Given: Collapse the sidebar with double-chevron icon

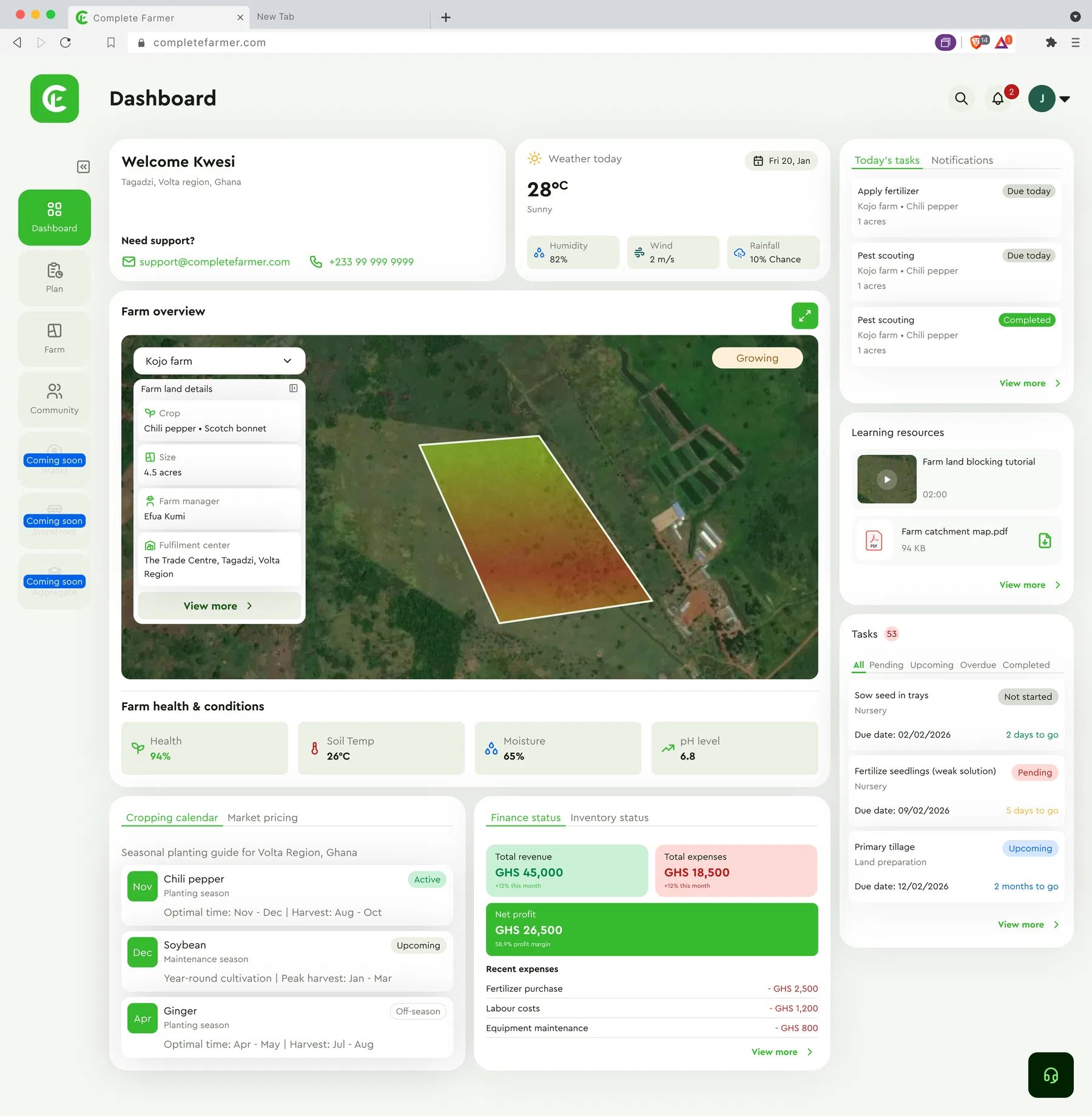Looking at the screenshot, I should click(84, 167).
